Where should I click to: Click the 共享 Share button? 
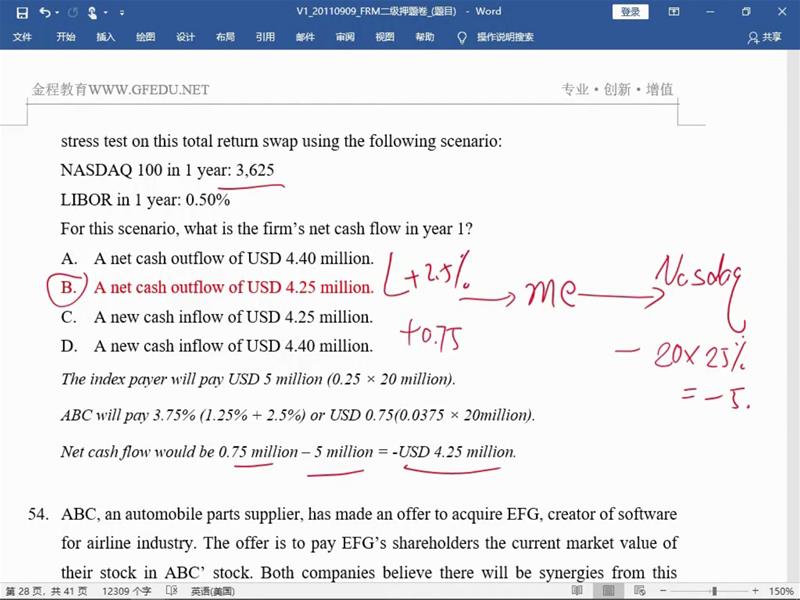(x=765, y=37)
